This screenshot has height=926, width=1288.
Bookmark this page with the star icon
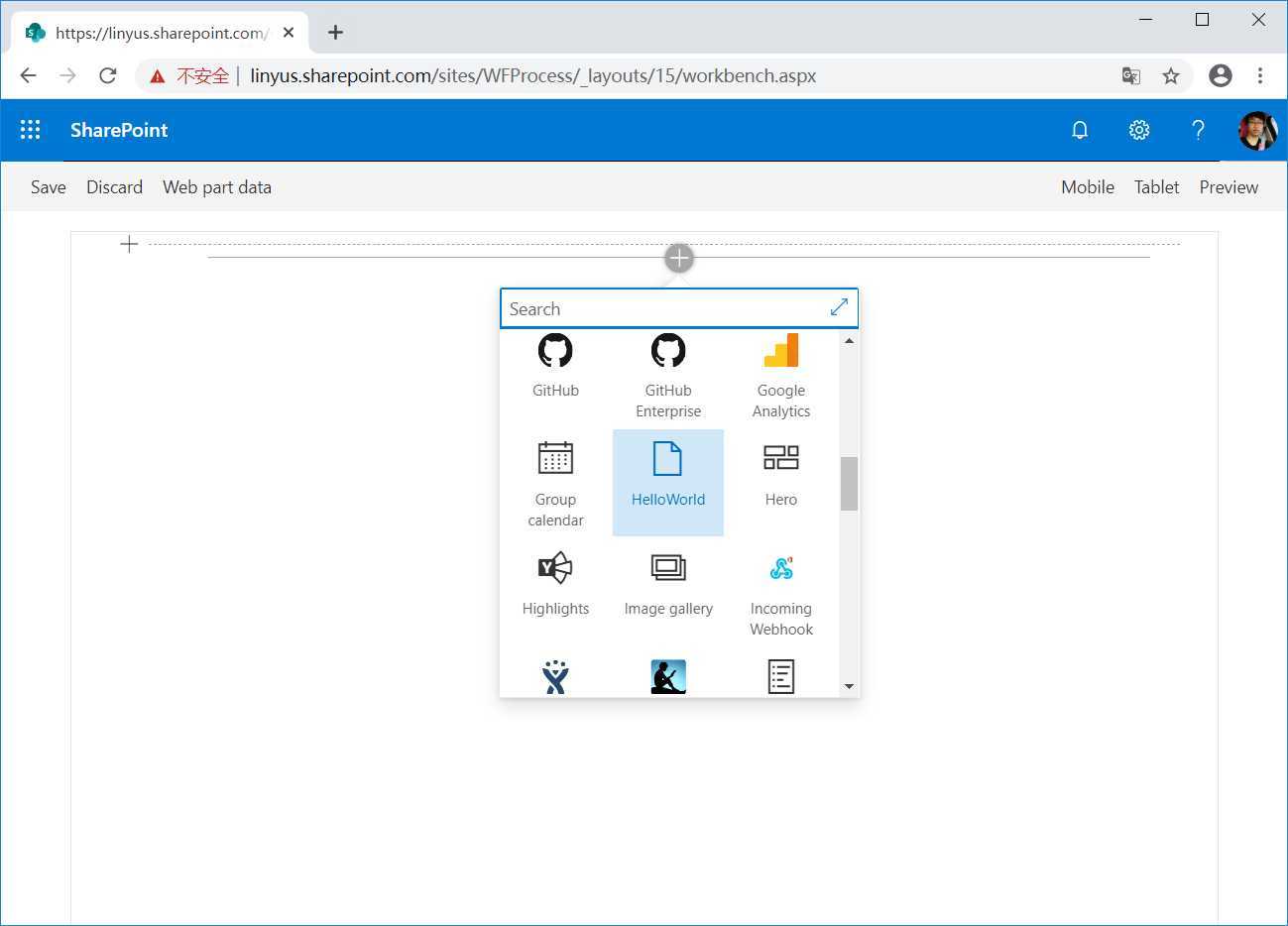click(x=1171, y=75)
